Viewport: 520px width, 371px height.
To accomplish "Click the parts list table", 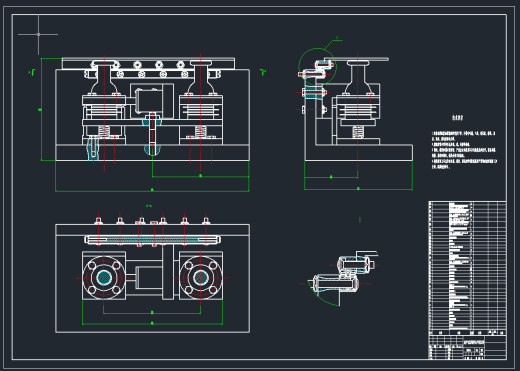I will tap(467, 268).
